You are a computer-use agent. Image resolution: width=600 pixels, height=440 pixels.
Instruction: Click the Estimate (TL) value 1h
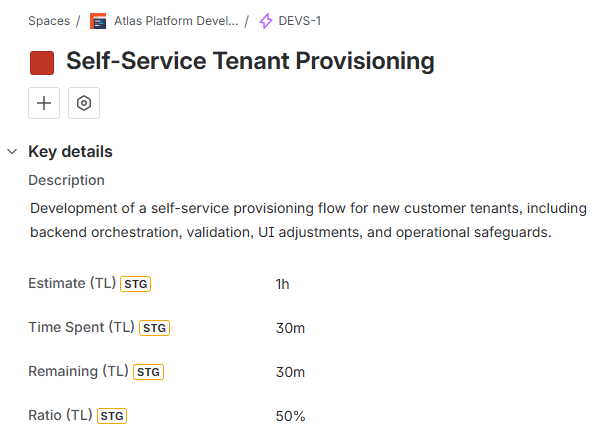(x=282, y=284)
